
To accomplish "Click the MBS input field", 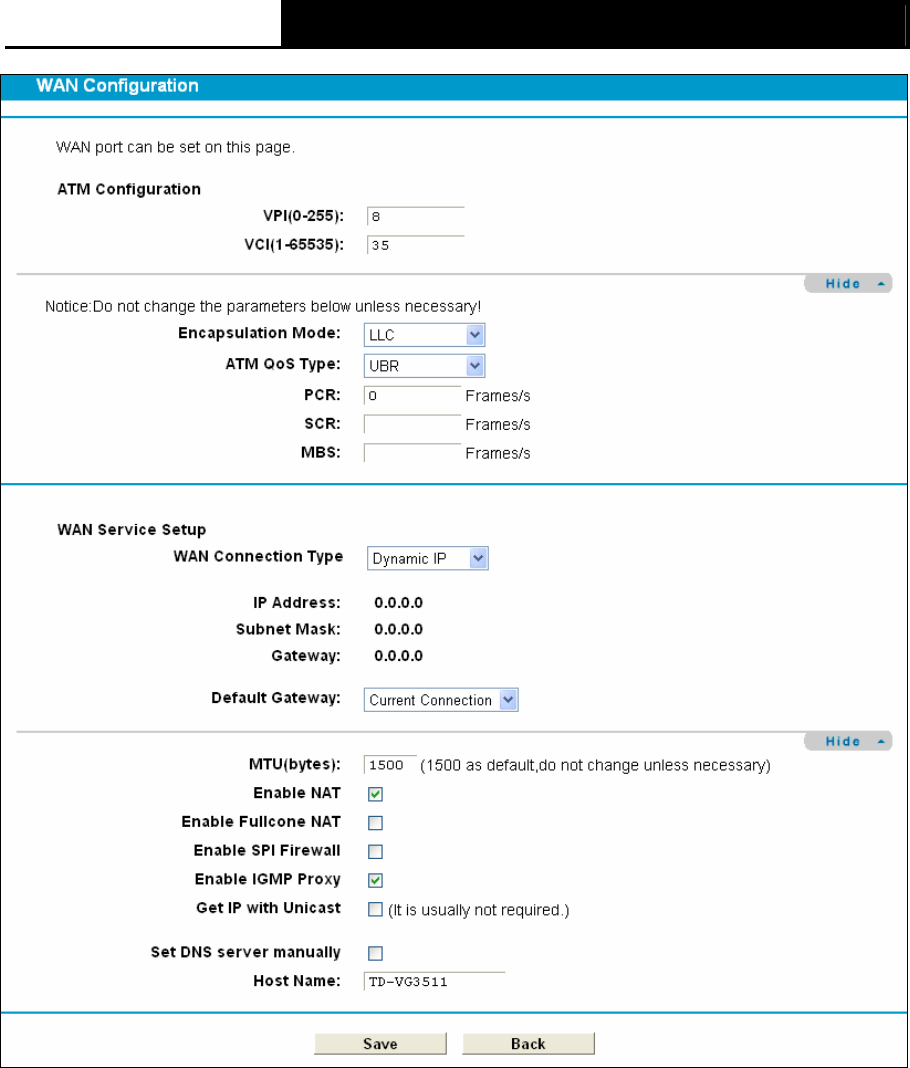I will click(413, 453).
